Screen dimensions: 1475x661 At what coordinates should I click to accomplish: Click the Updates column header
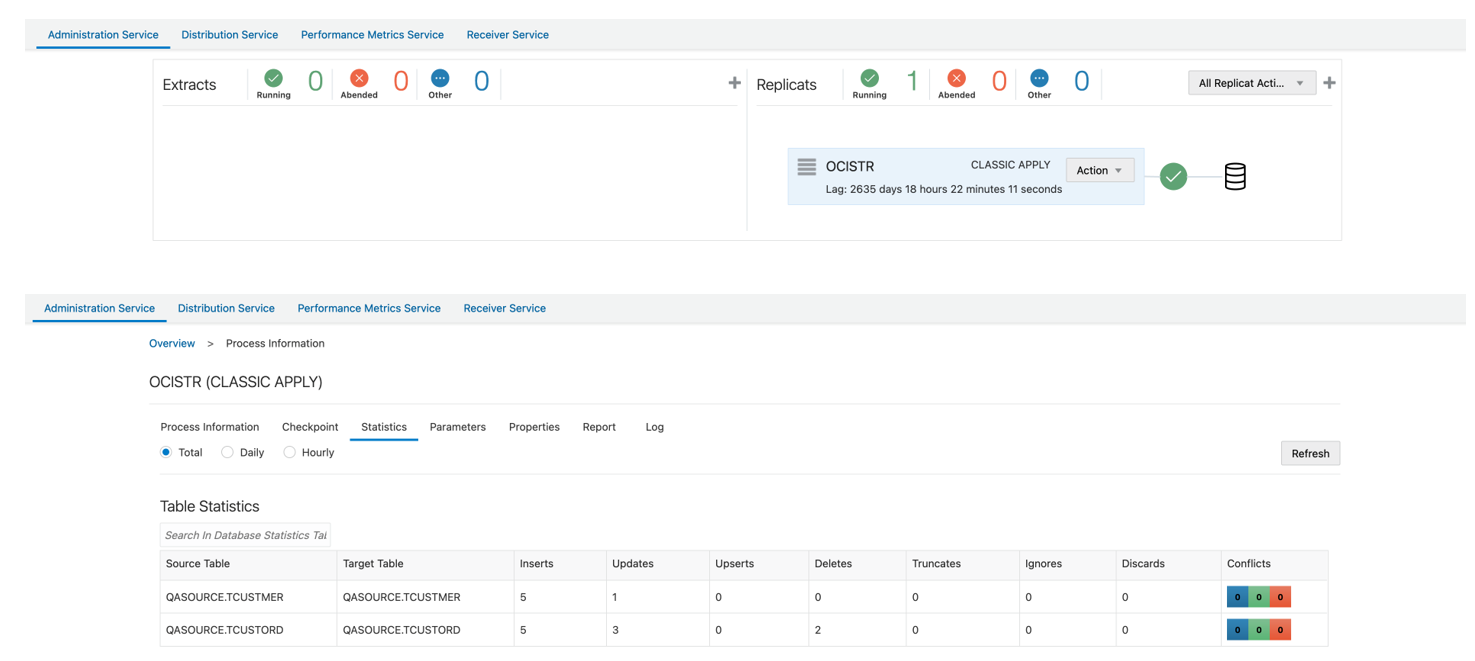[657, 564]
